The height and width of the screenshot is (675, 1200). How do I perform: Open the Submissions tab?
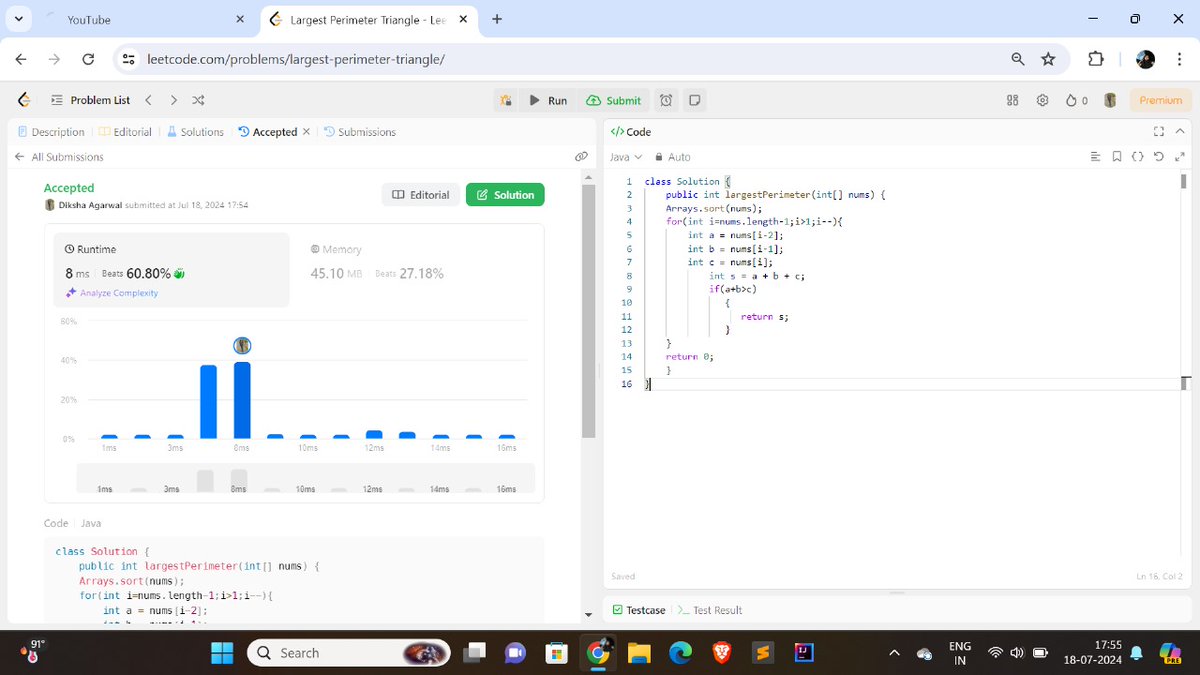(360, 132)
